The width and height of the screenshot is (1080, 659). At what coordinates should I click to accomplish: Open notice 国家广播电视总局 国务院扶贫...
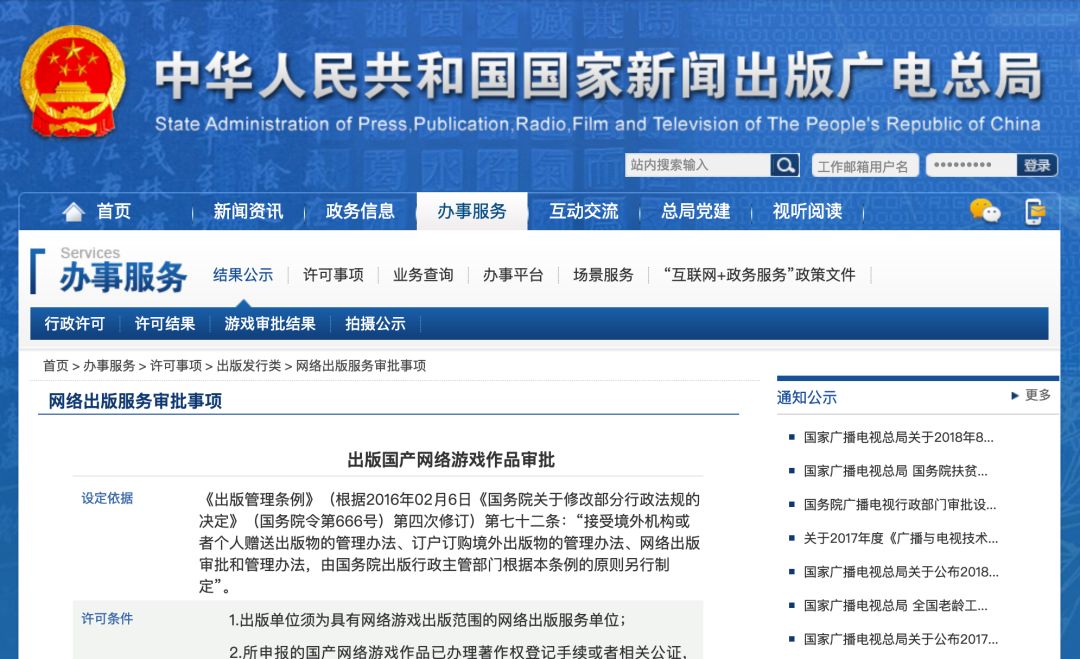coord(895,471)
